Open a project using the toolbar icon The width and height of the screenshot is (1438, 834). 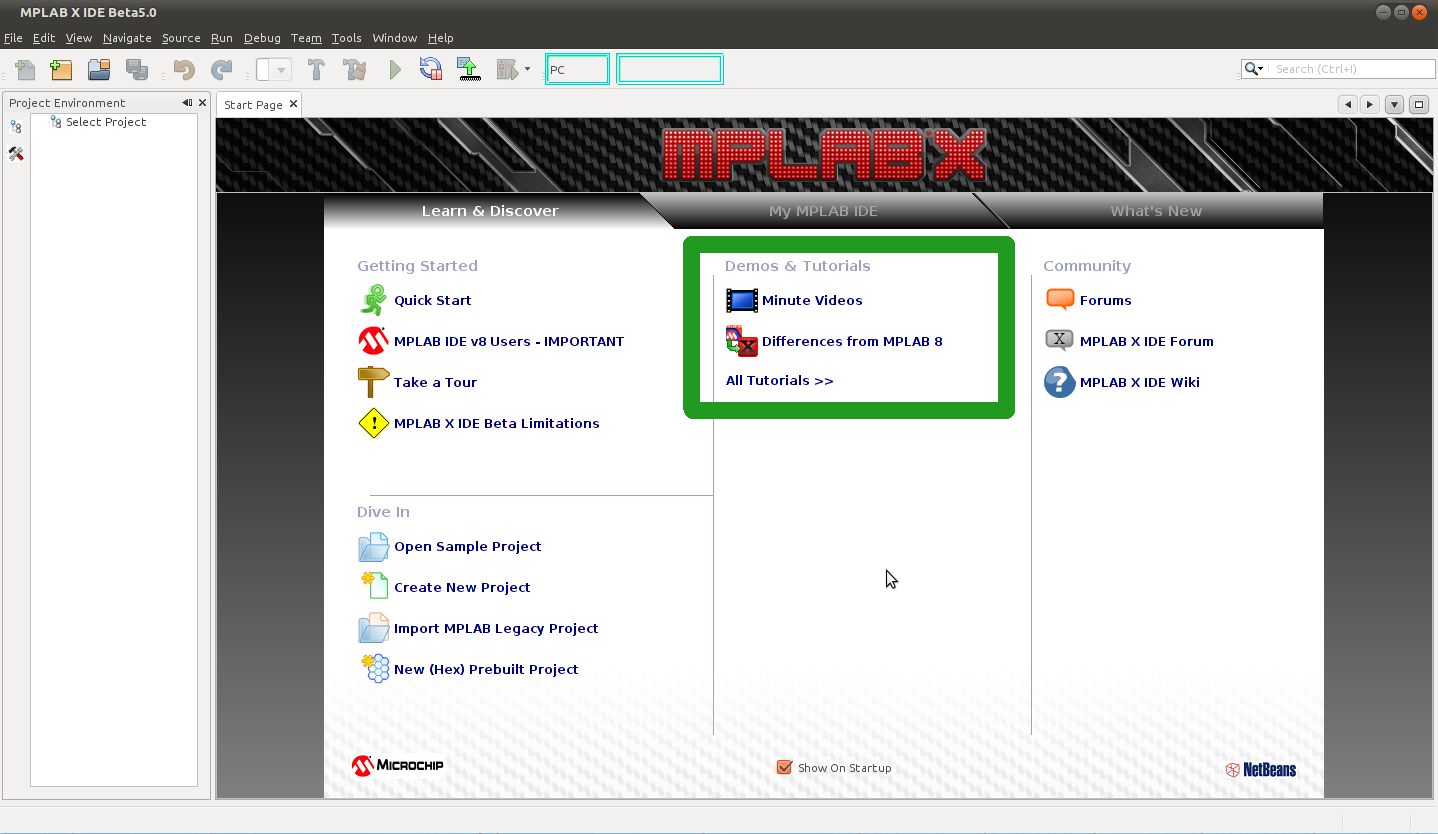click(x=99, y=69)
